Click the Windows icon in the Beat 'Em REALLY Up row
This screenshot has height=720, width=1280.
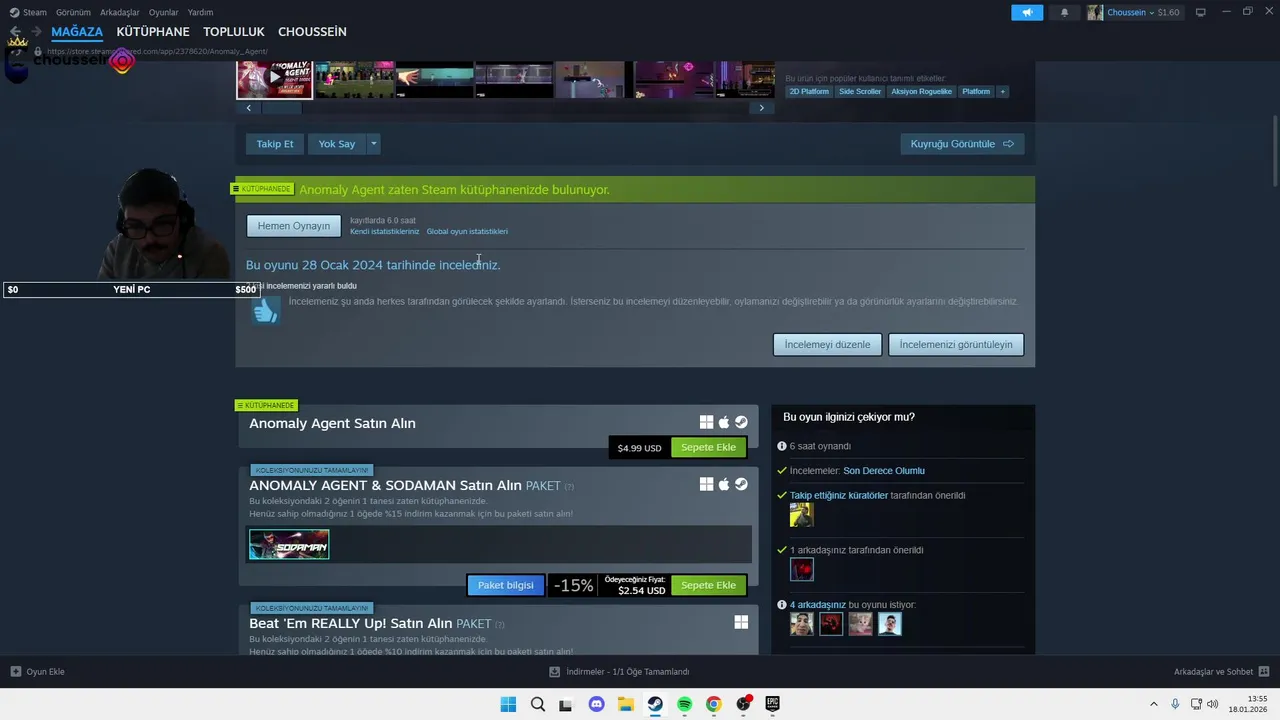click(741, 622)
